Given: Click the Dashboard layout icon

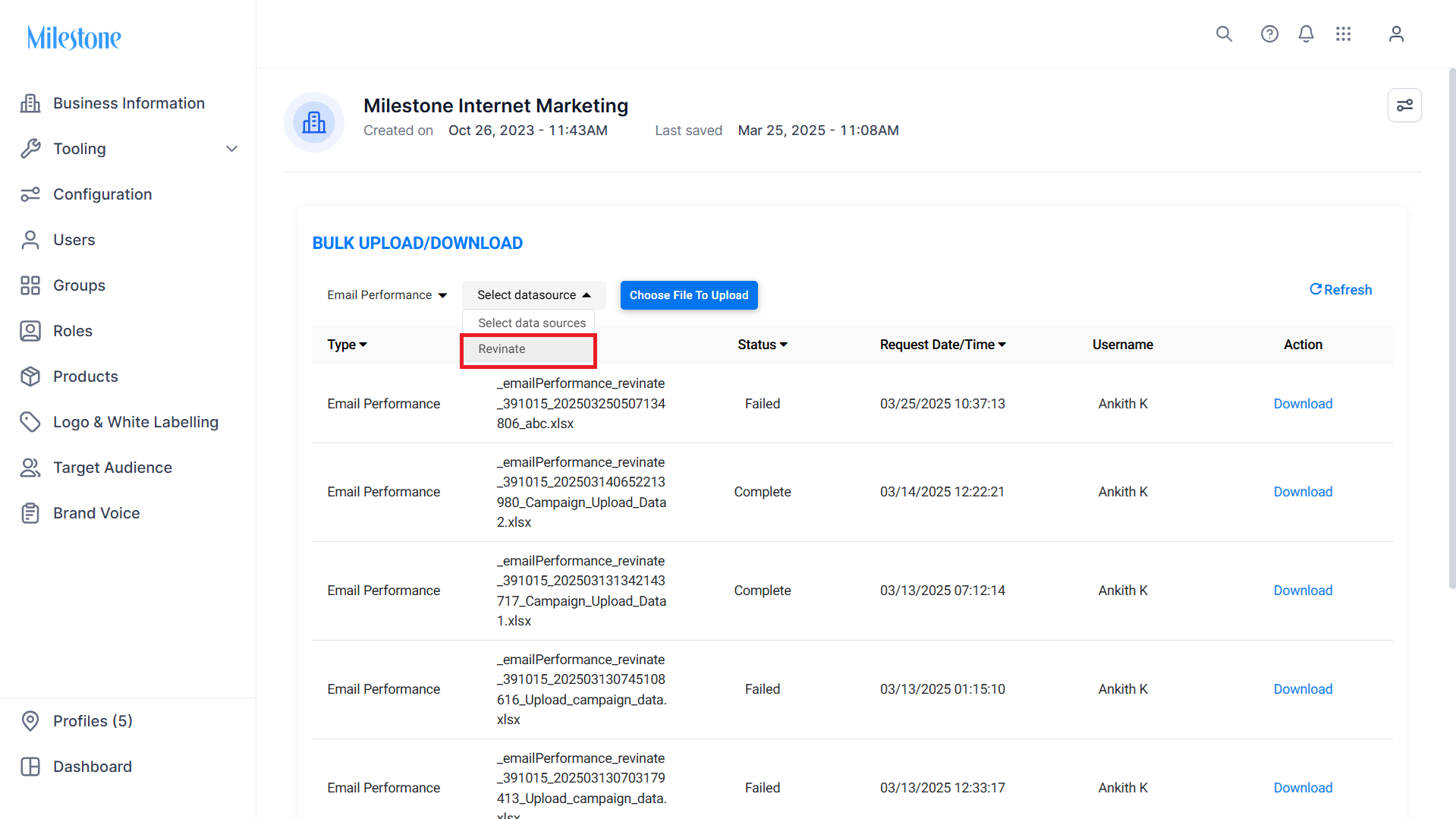Looking at the screenshot, I should pos(30,767).
